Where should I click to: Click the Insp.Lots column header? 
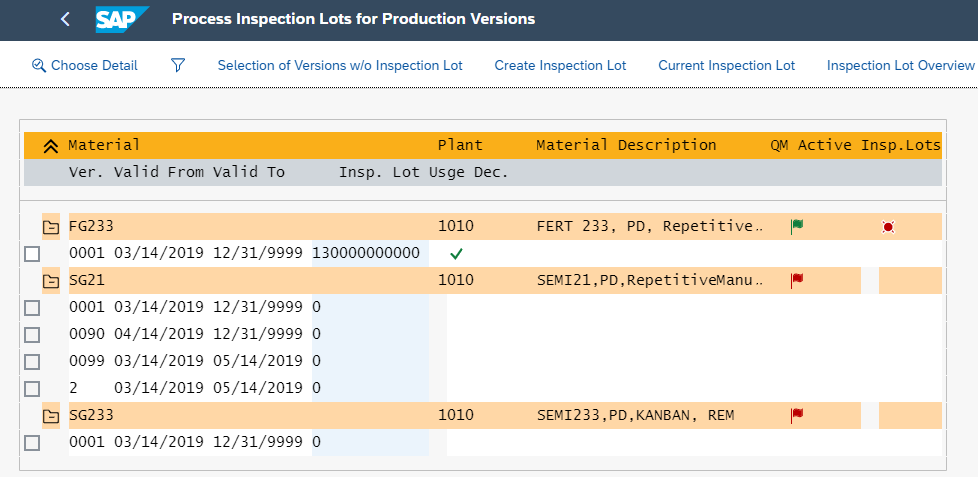[901, 145]
